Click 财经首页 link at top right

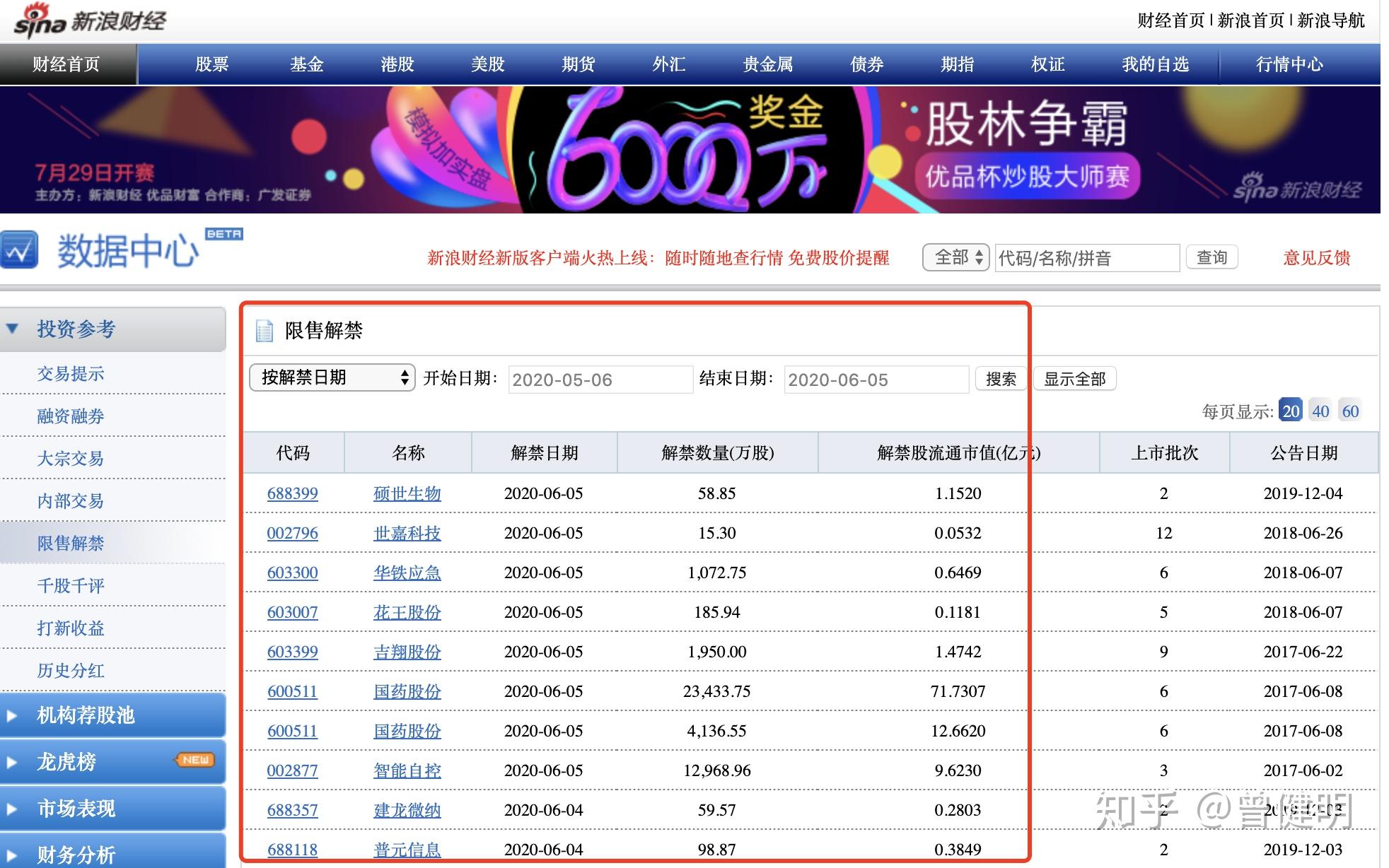click(x=1170, y=20)
